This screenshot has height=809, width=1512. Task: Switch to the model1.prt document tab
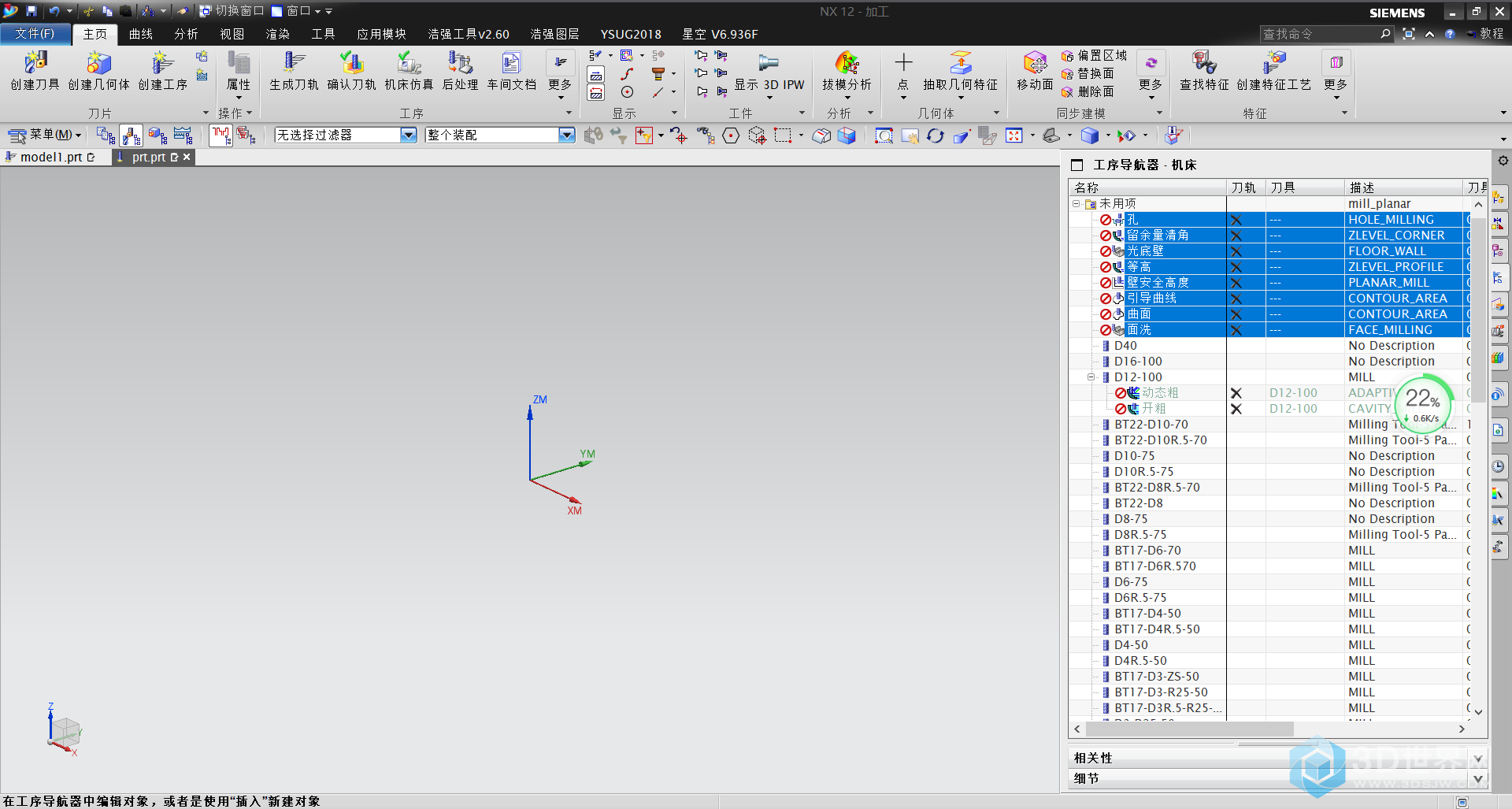(x=52, y=158)
